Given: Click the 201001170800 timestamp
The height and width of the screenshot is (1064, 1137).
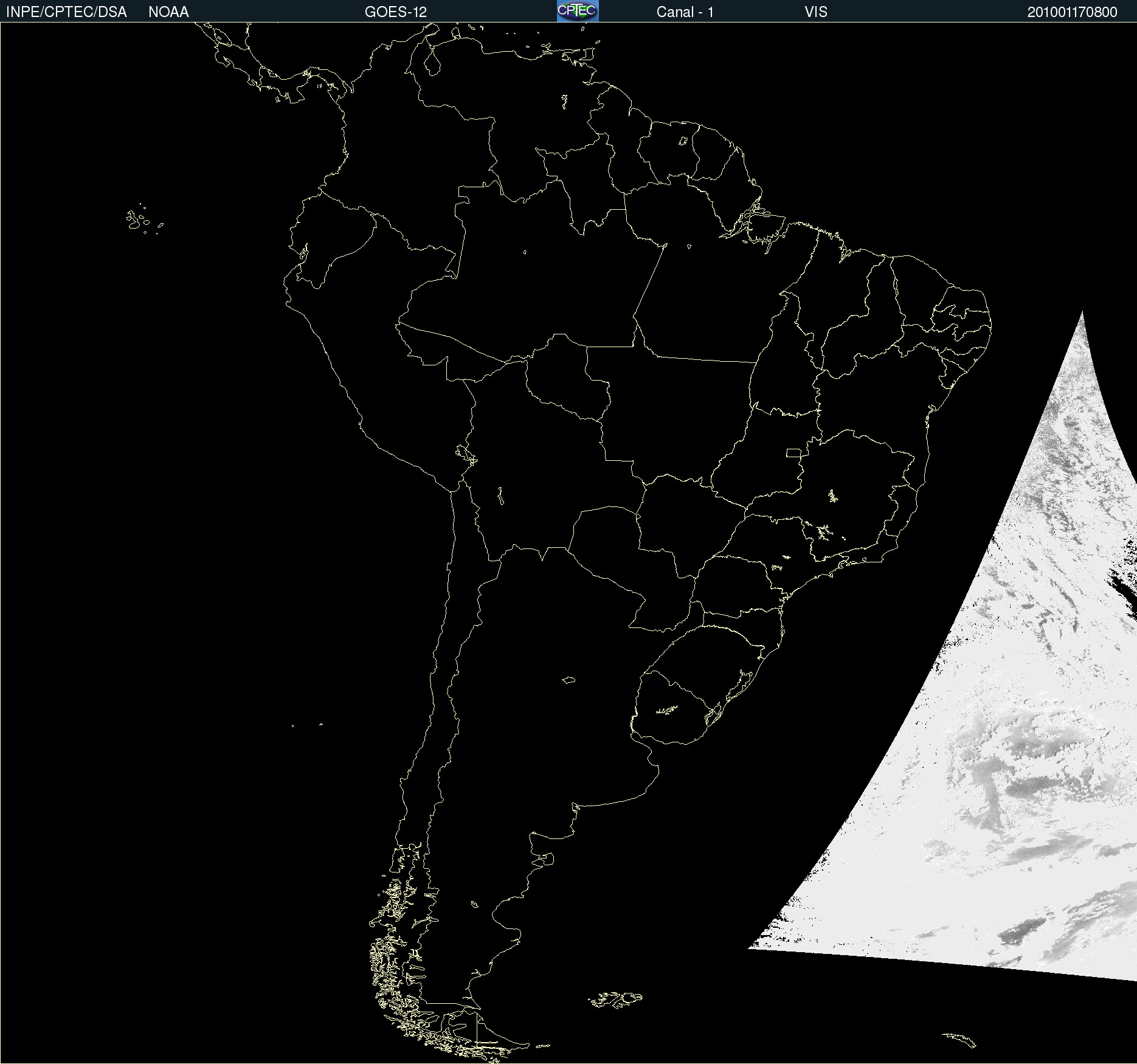Looking at the screenshot, I should point(1073,12).
